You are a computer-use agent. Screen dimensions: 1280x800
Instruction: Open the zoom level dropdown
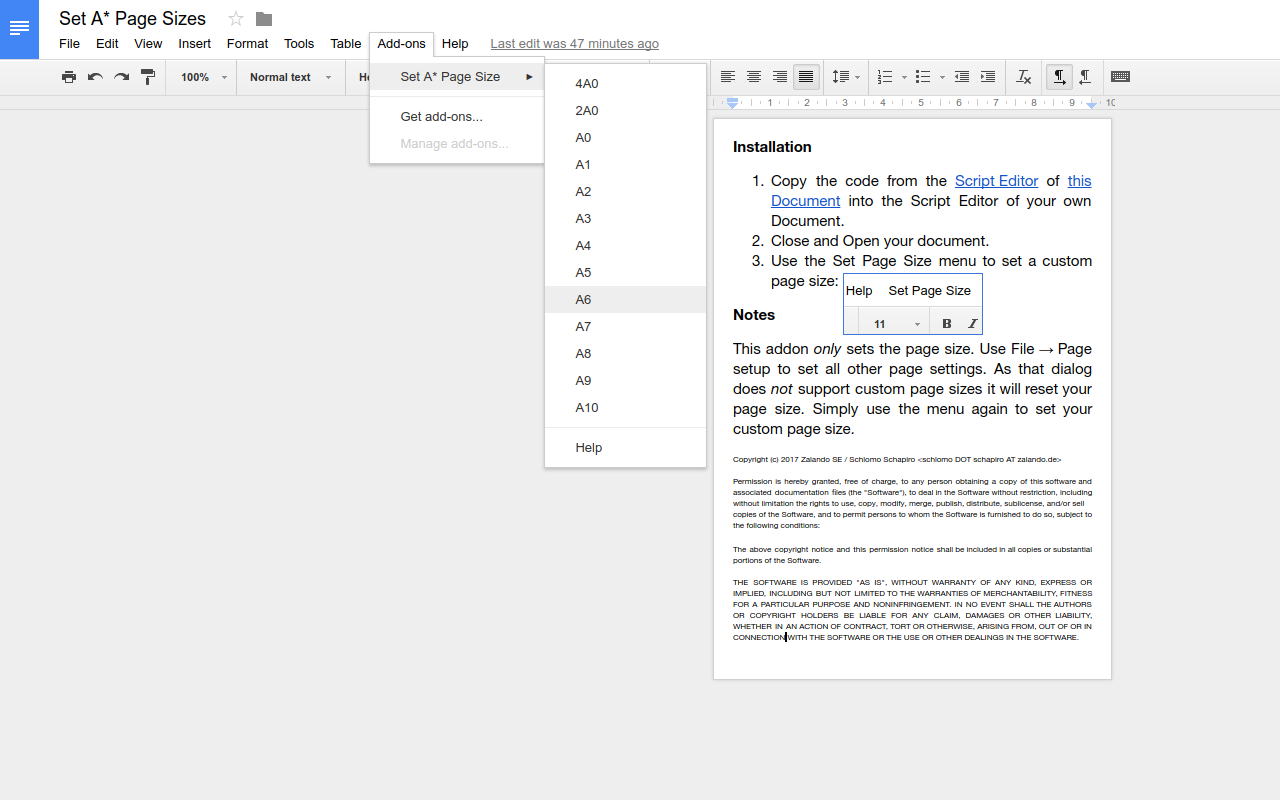coord(200,77)
